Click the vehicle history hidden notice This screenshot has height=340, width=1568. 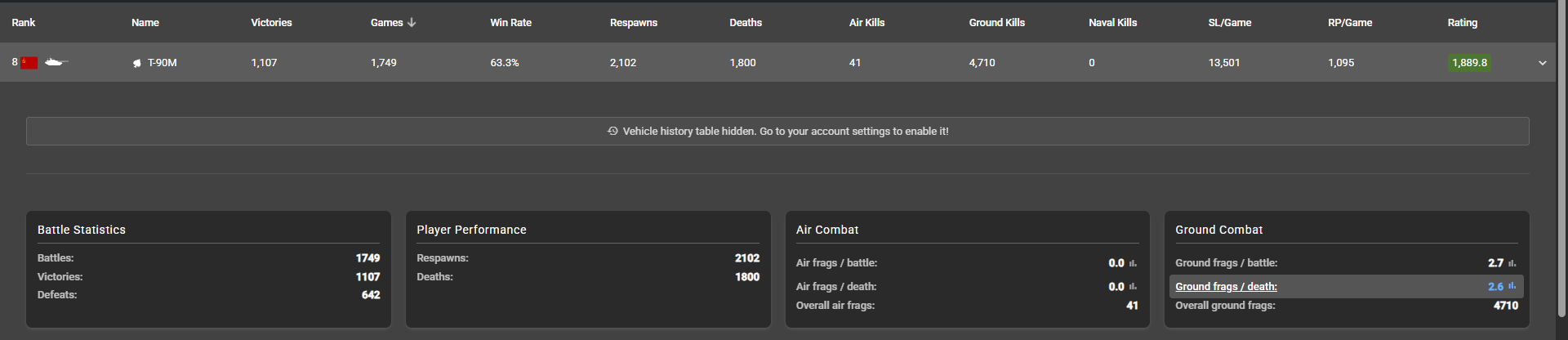[x=785, y=131]
